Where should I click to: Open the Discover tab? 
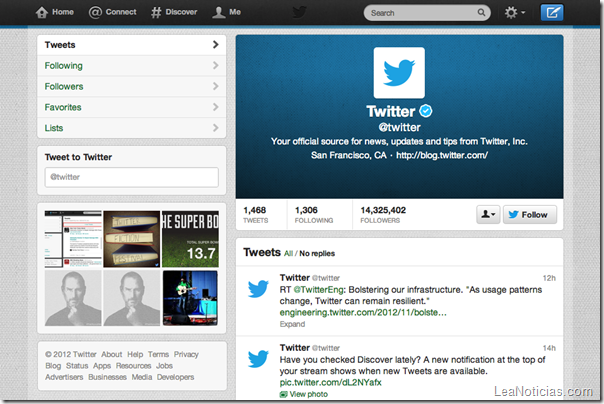point(174,12)
